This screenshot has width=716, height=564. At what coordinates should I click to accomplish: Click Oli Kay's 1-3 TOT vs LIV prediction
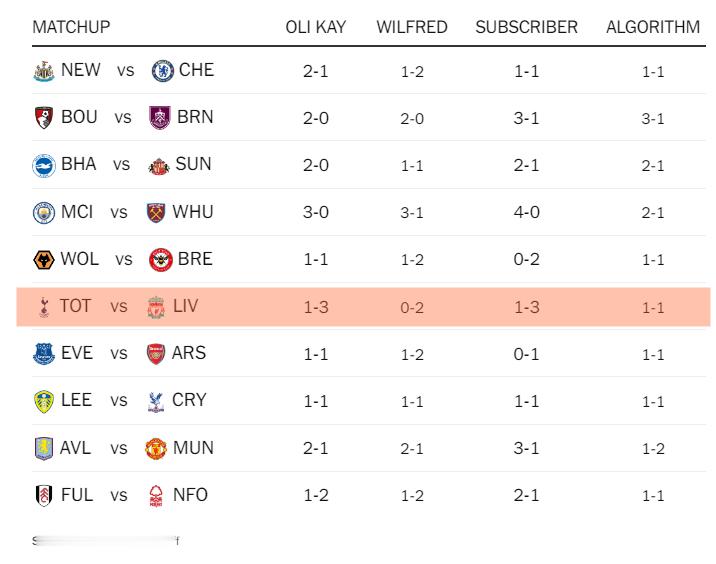[316, 307]
